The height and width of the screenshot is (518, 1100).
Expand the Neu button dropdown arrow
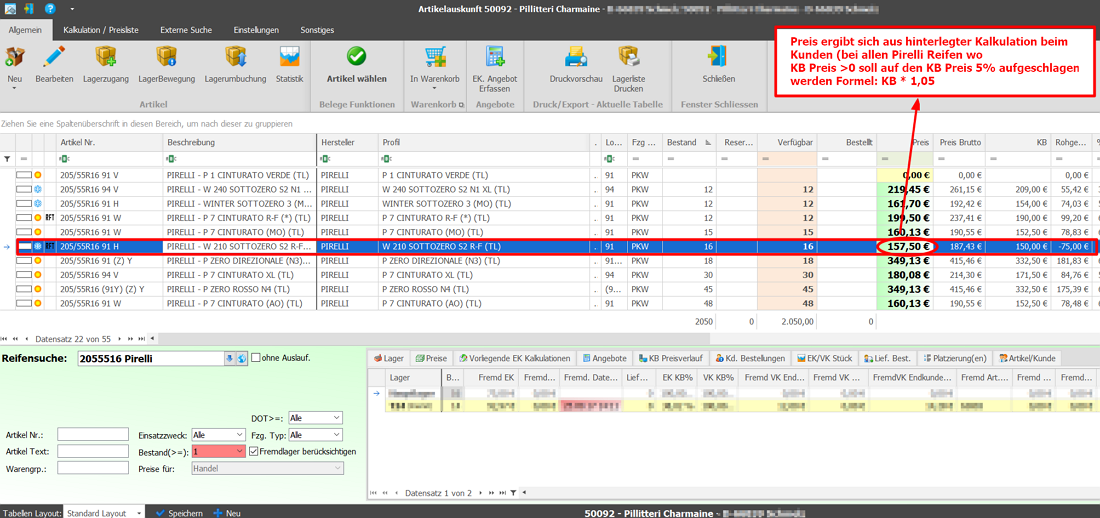[x=15, y=88]
